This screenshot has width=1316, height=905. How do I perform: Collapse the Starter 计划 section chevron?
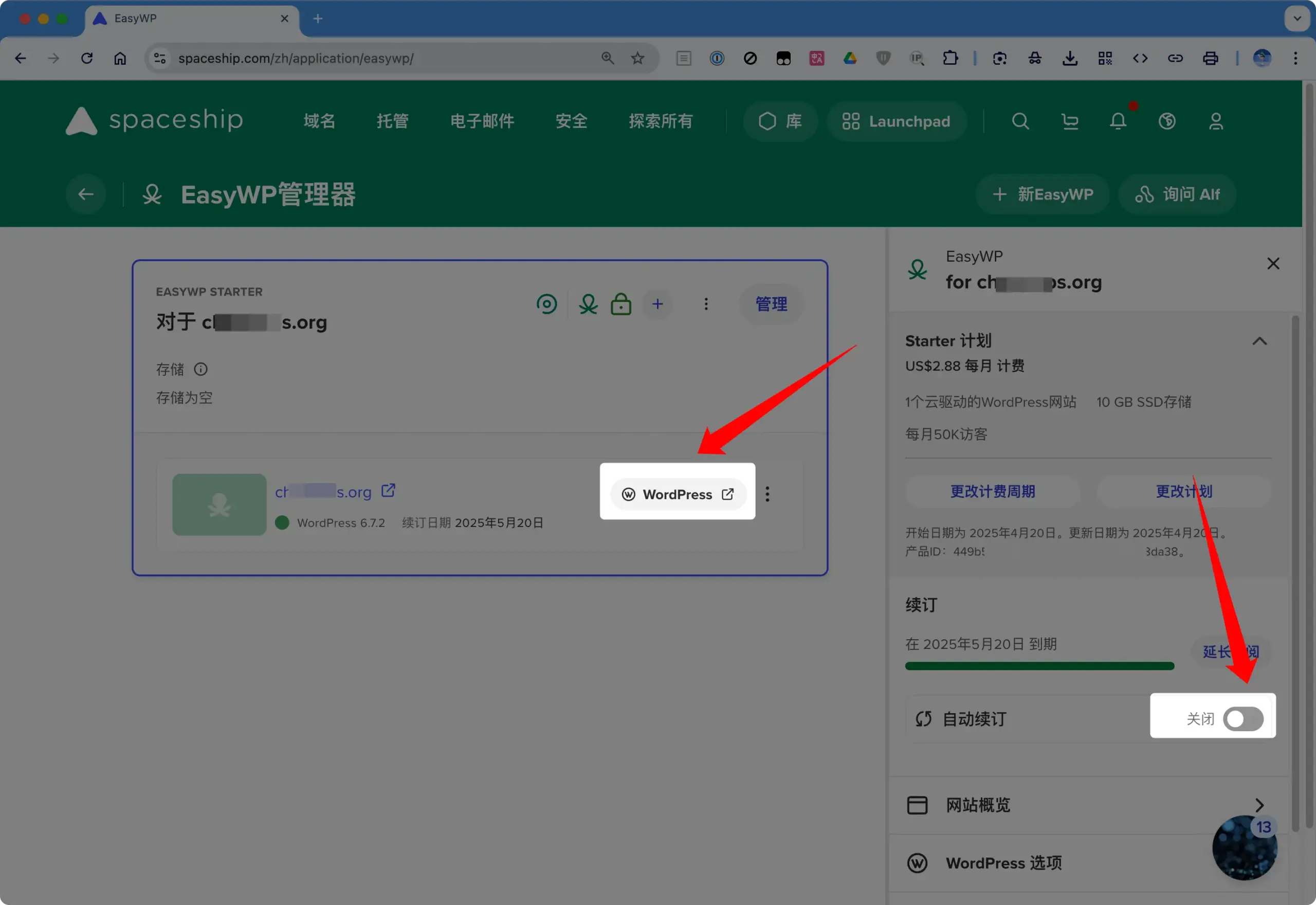click(x=1259, y=341)
